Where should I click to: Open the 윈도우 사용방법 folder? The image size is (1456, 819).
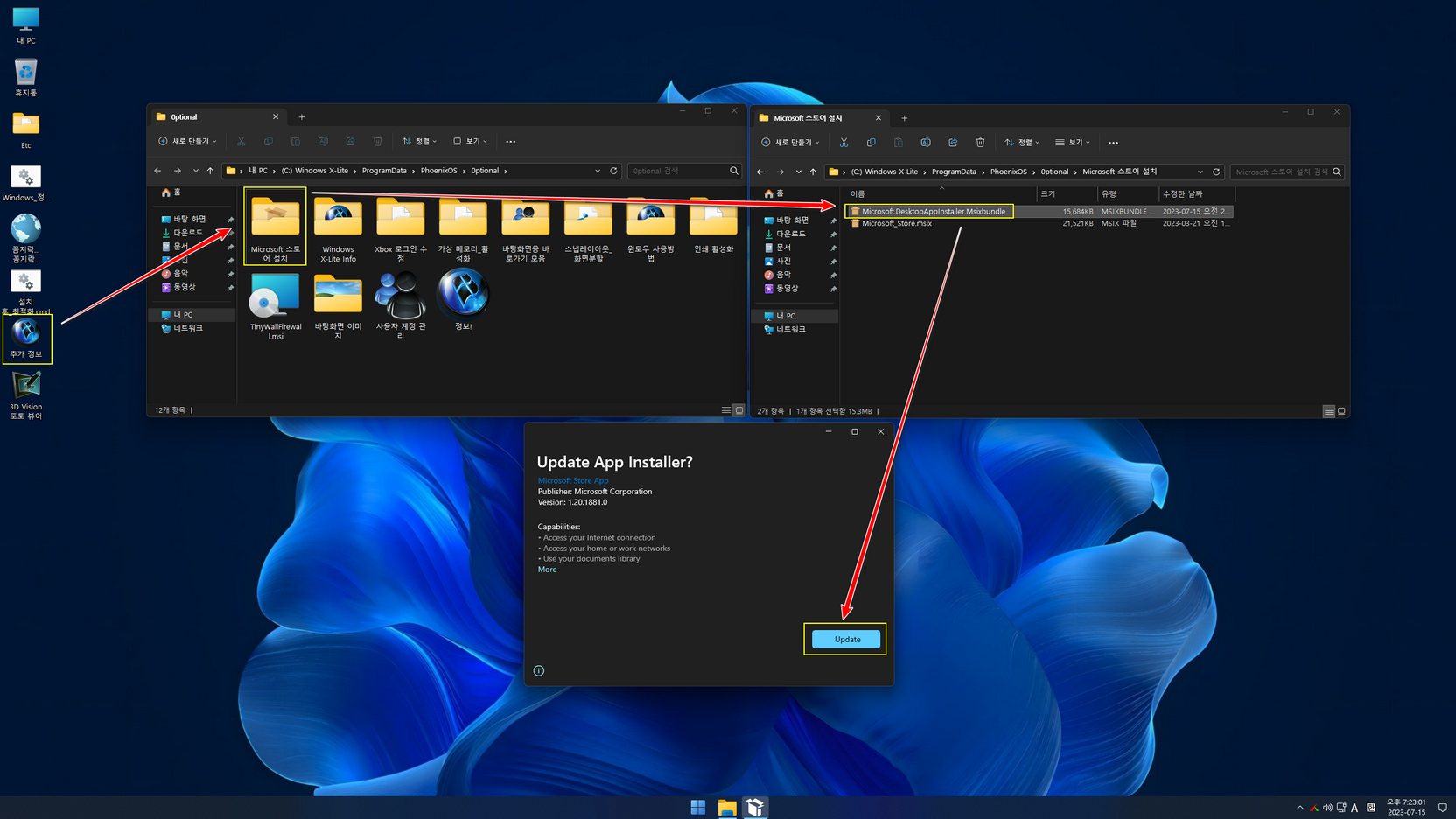(651, 228)
